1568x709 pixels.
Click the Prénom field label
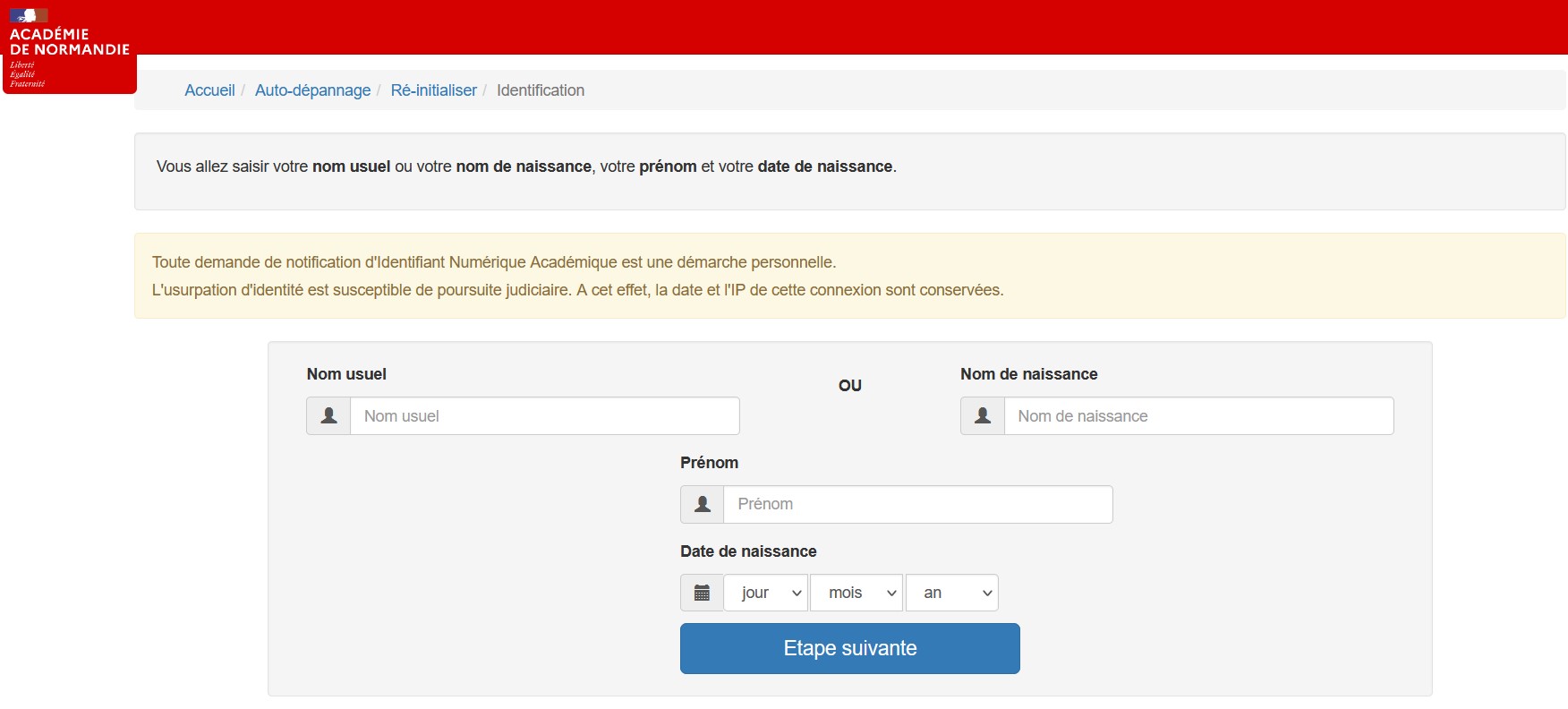point(709,463)
